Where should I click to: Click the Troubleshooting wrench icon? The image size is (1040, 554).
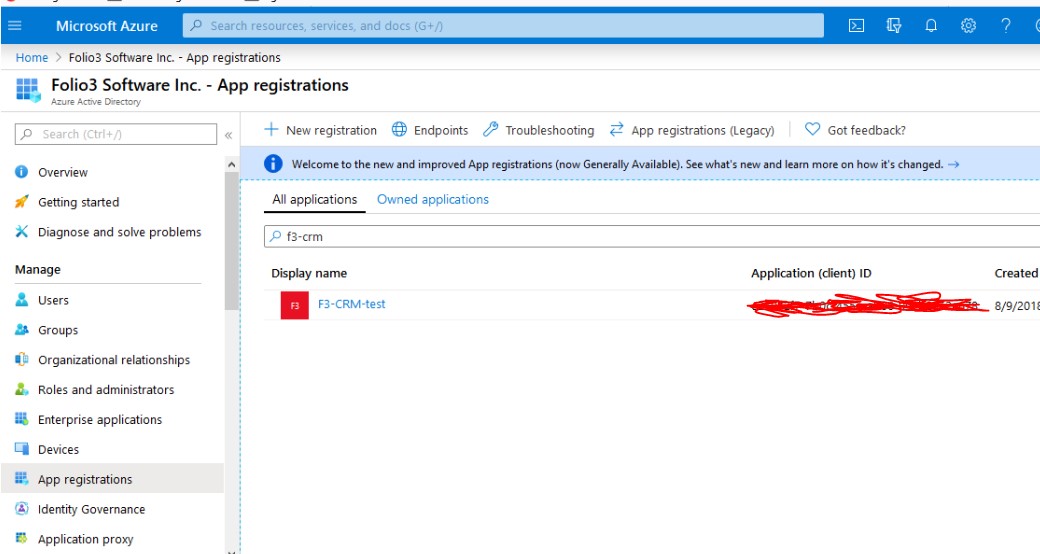pos(490,129)
